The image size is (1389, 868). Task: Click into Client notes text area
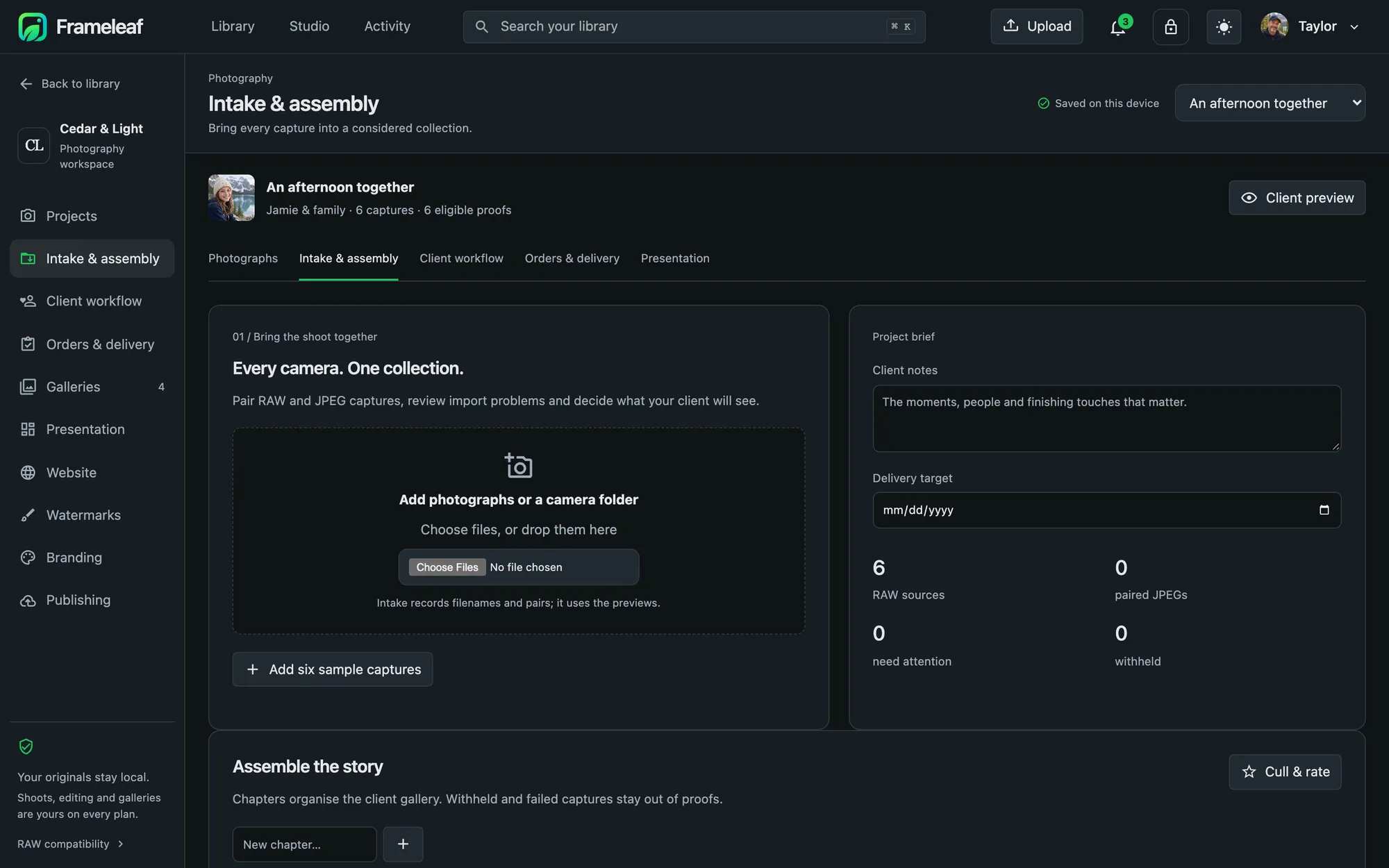pos(1106,419)
